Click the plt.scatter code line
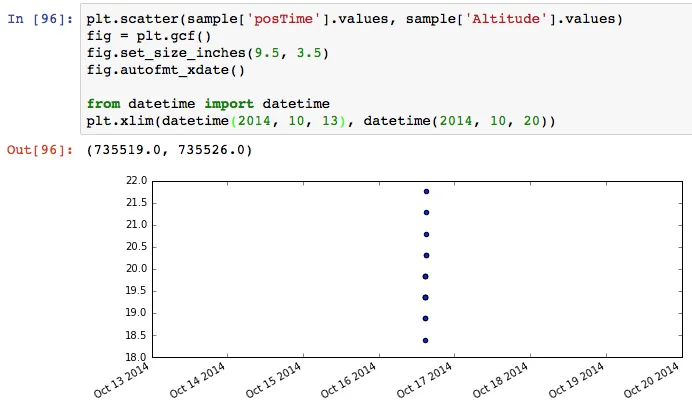692x415 pixels. (x=354, y=19)
